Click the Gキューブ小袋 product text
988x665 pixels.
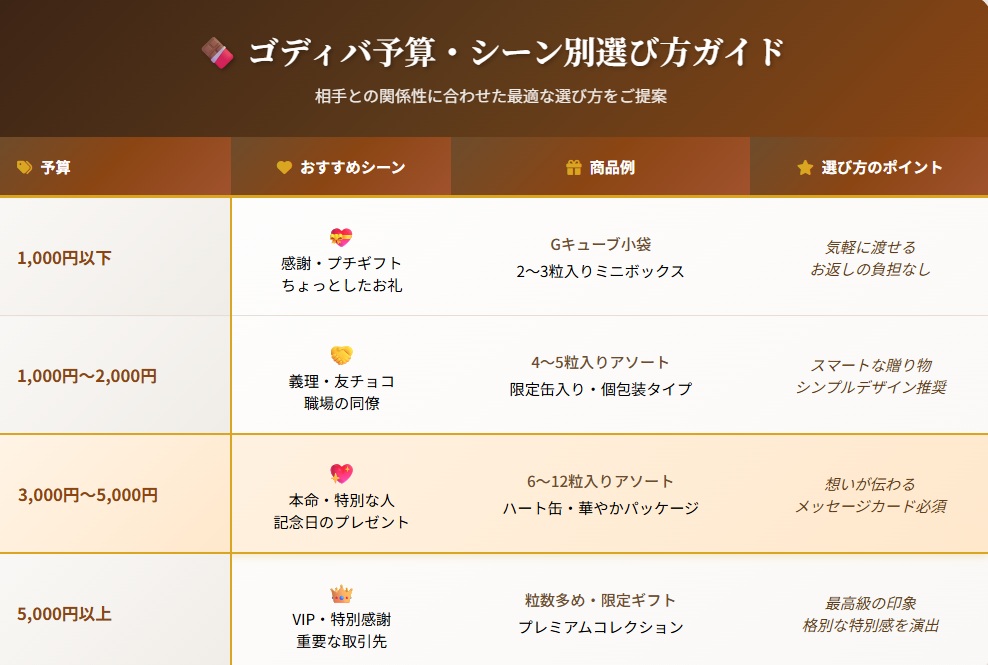600,245
